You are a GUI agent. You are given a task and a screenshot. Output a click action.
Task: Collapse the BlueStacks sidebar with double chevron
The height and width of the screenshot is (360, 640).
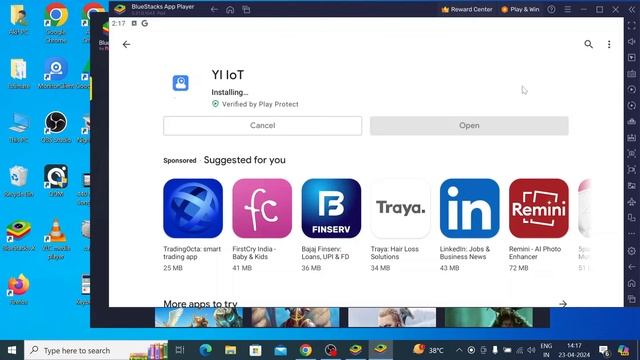coord(631,9)
